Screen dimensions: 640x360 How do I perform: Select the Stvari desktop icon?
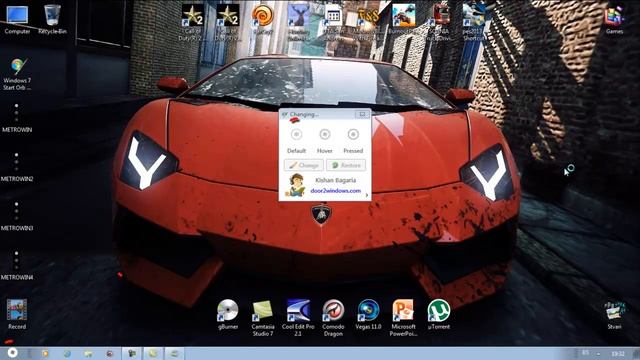pyautogui.click(x=614, y=315)
